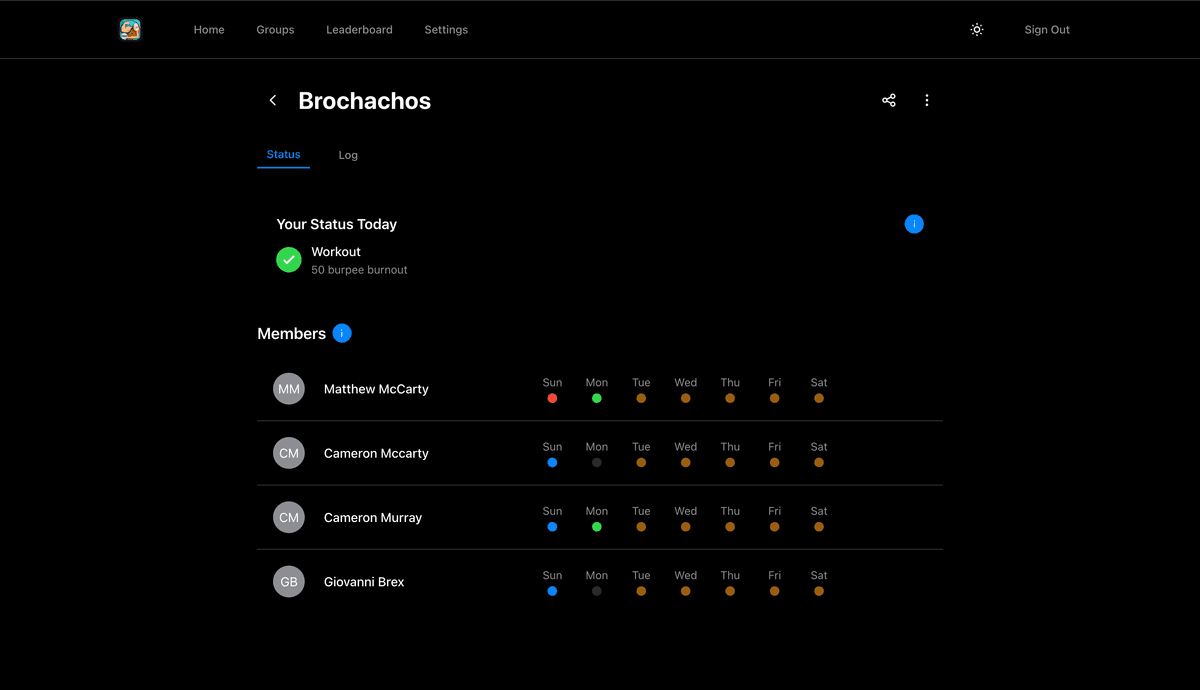Click Matthew McCarty's MM avatar

[x=289, y=389]
